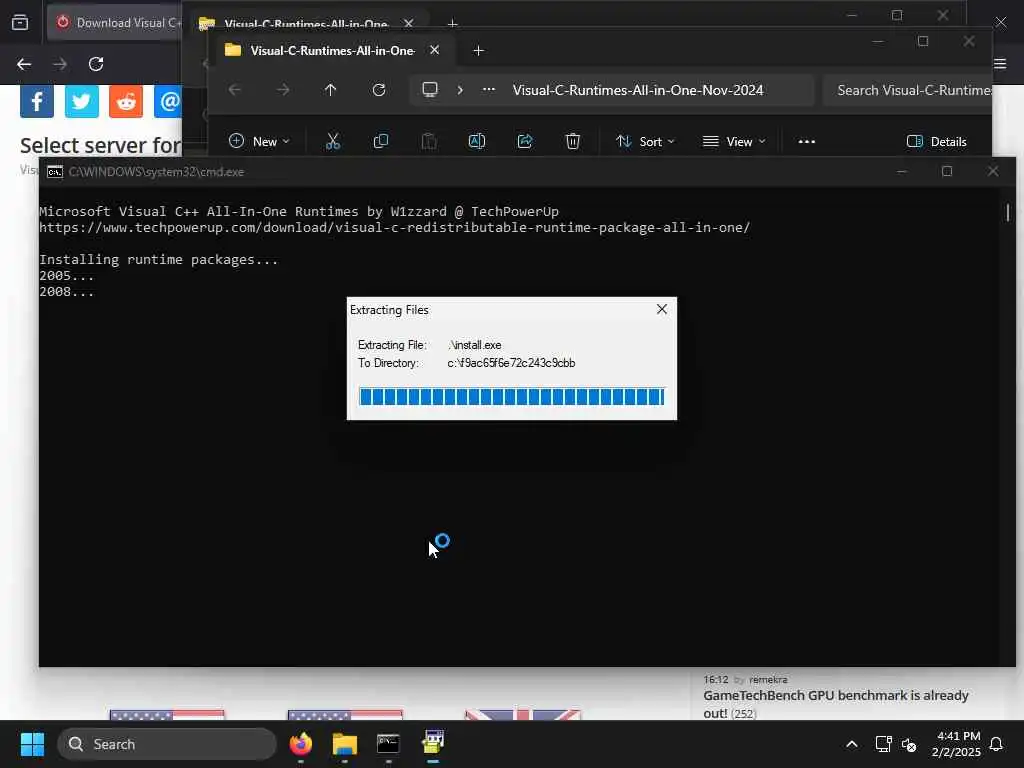Click the extraction progress bar

coord(512,396)
